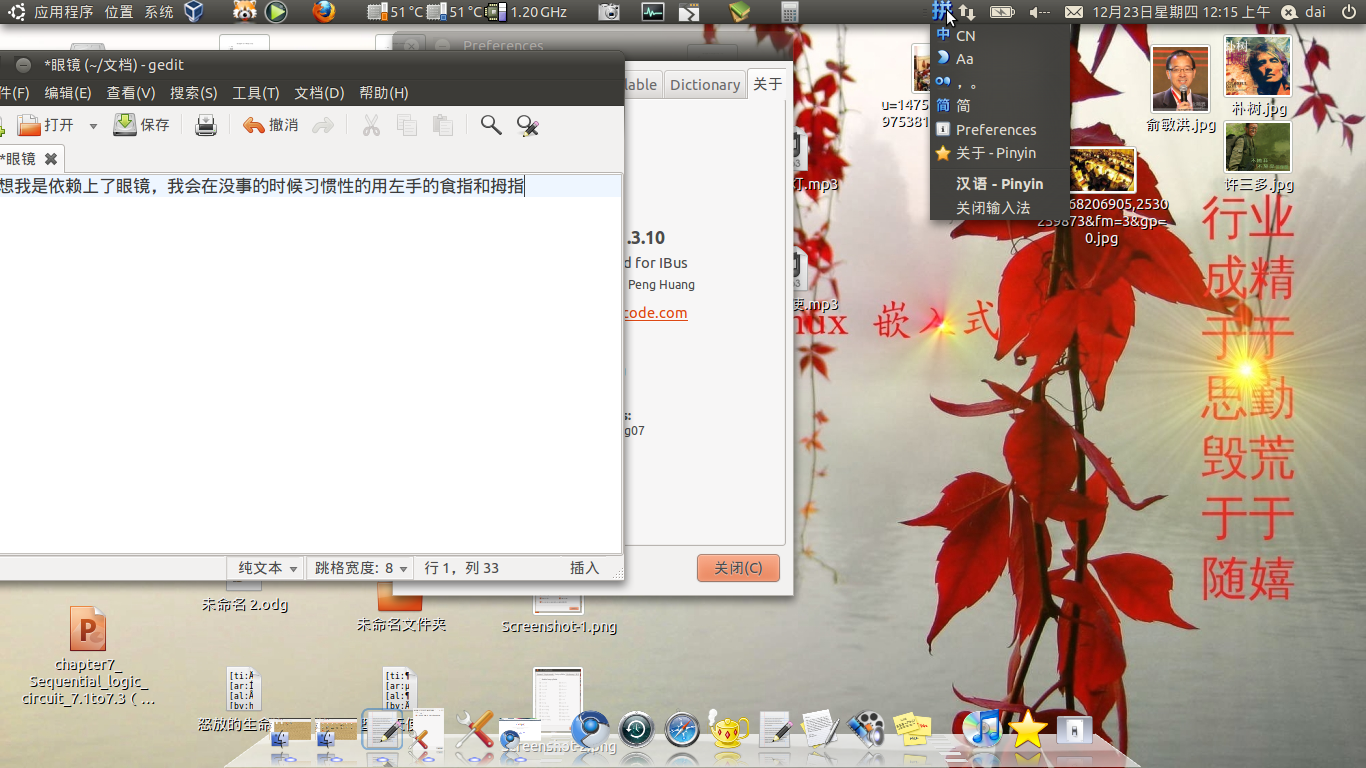
Task: Toggle punctuation width in IBus menu
Action: pyautogui.click(x=1000, y=82)
